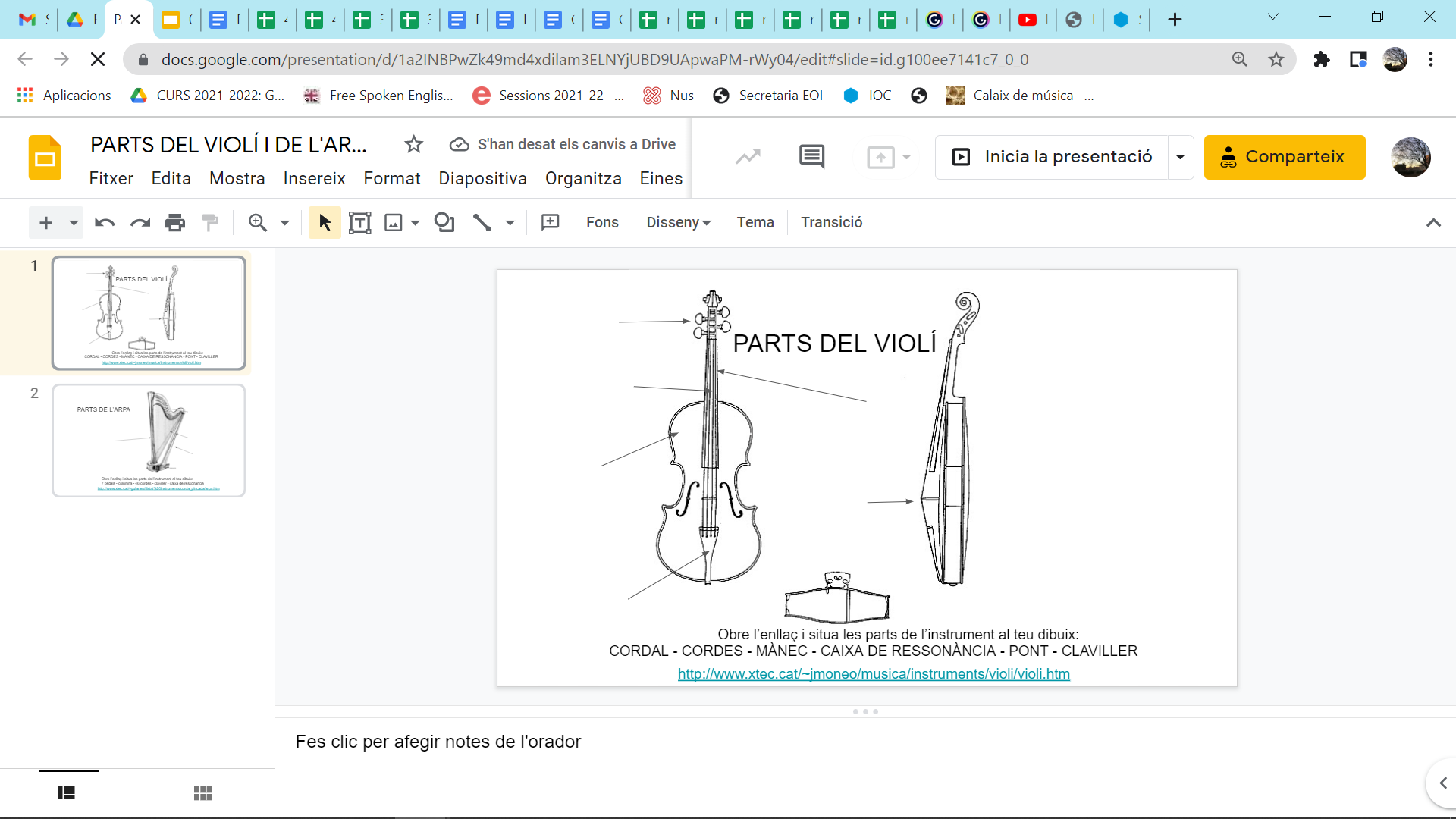This screenshot has height=819, width=1456.
Task: Redo the last action
Action: pyautogui.click(x=140, y=222)
